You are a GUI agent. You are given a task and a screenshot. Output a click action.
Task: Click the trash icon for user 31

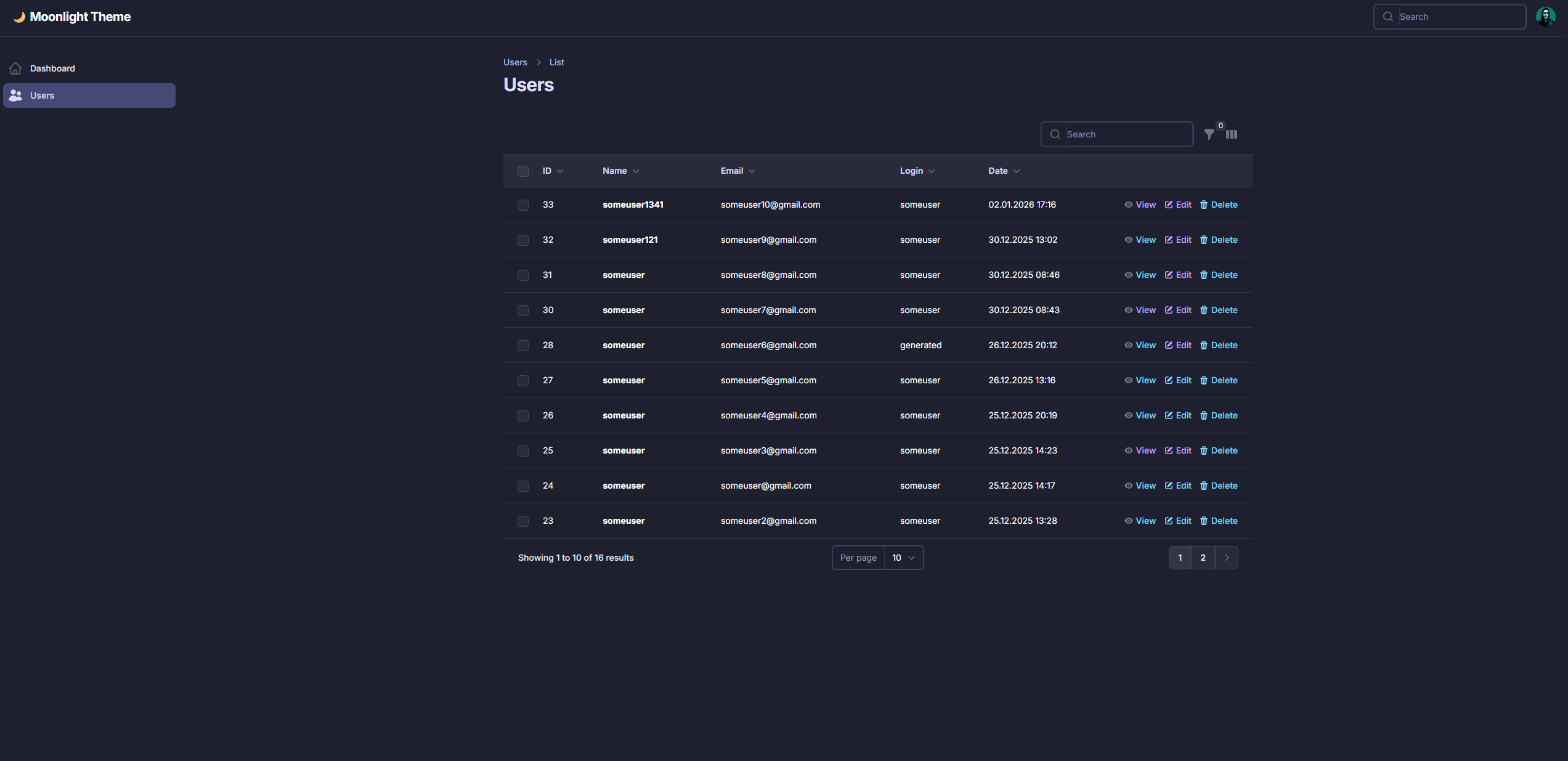coord(1204,275)
